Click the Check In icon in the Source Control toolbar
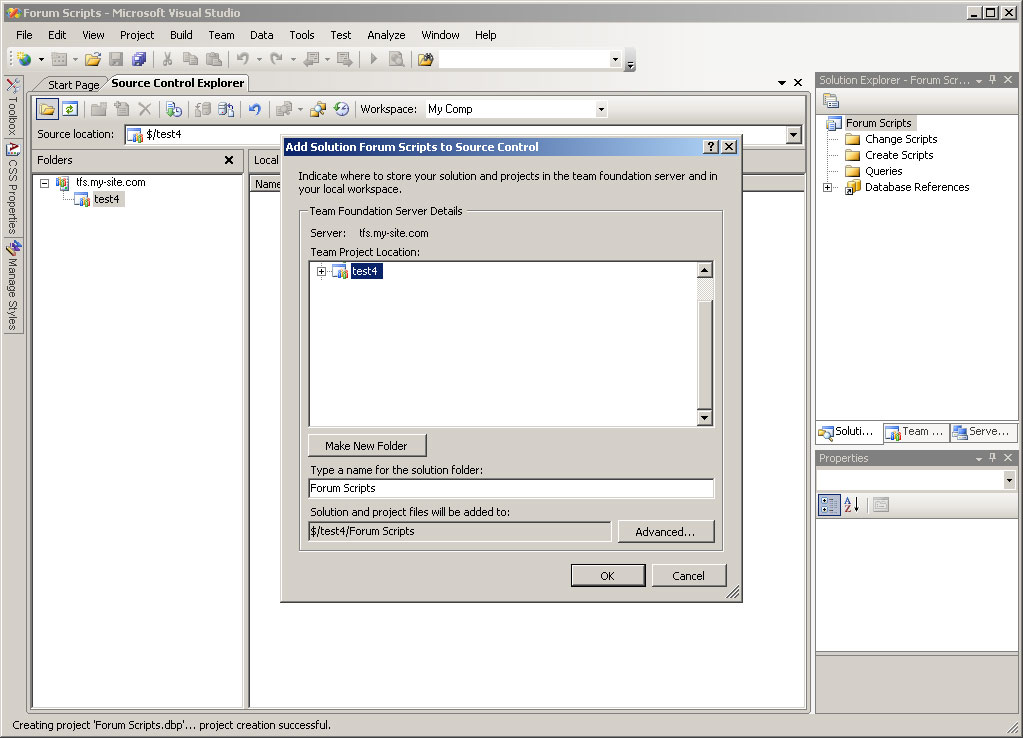 coord(226,109)
